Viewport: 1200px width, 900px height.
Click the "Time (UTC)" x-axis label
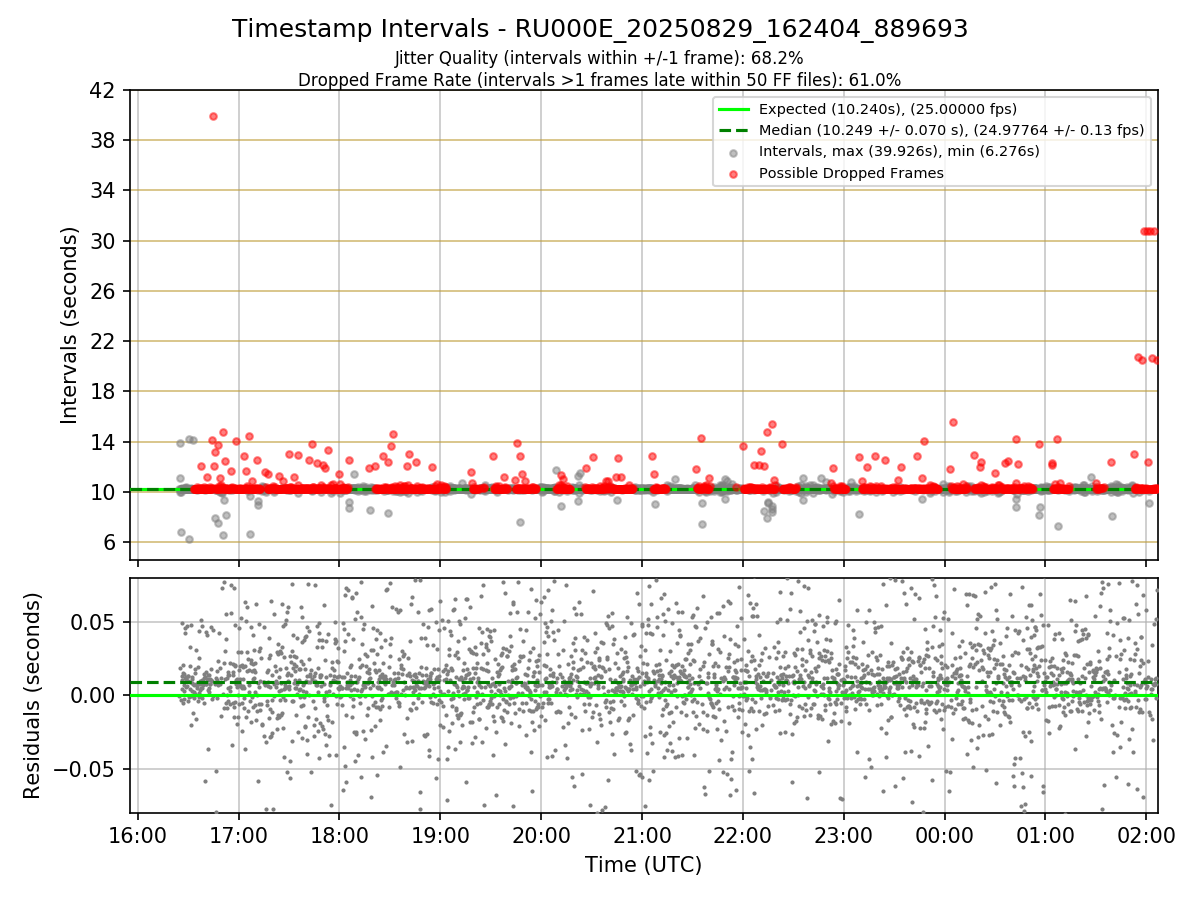(643, 864)
